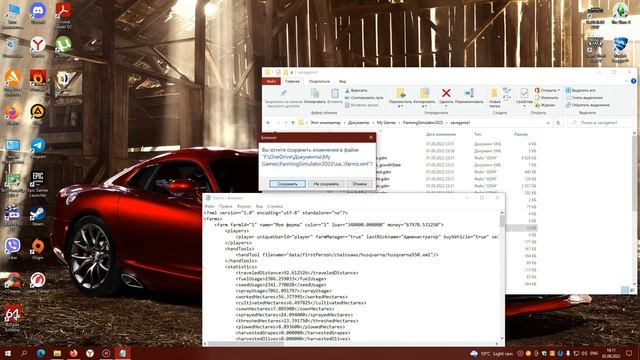This screenshot has width=640, height=360.
Task: Click Копировать в folder icon
Action: click(x=424, y=93)
